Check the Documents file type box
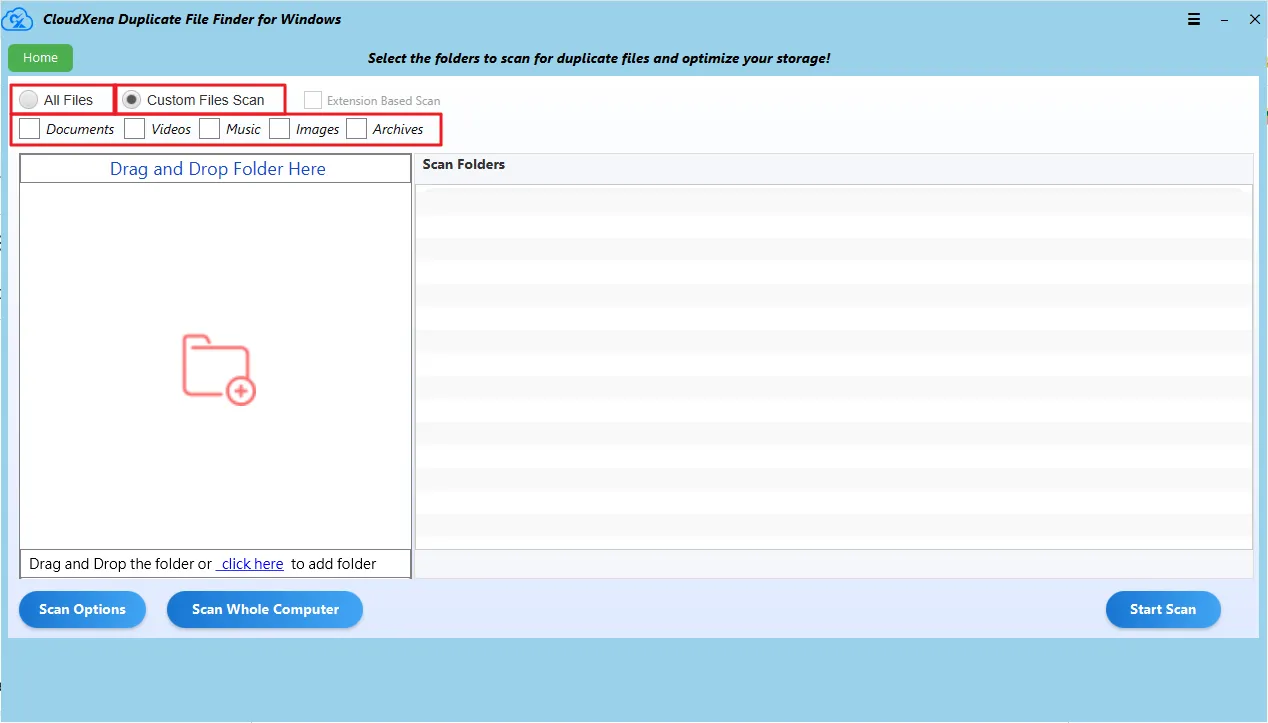The width and height of the screenshot is (1268, 723). [x=30, y=129]
